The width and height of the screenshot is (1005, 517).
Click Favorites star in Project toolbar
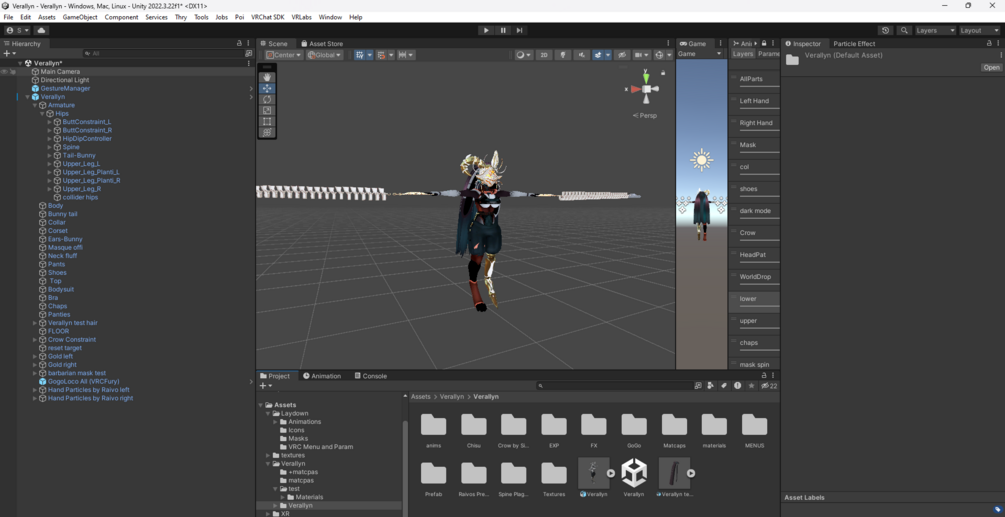point(751,386)
